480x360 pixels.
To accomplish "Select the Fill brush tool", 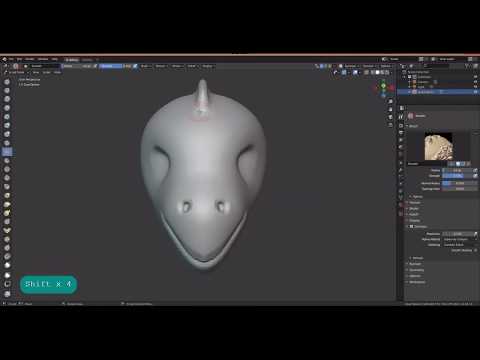I will (7, 178).
